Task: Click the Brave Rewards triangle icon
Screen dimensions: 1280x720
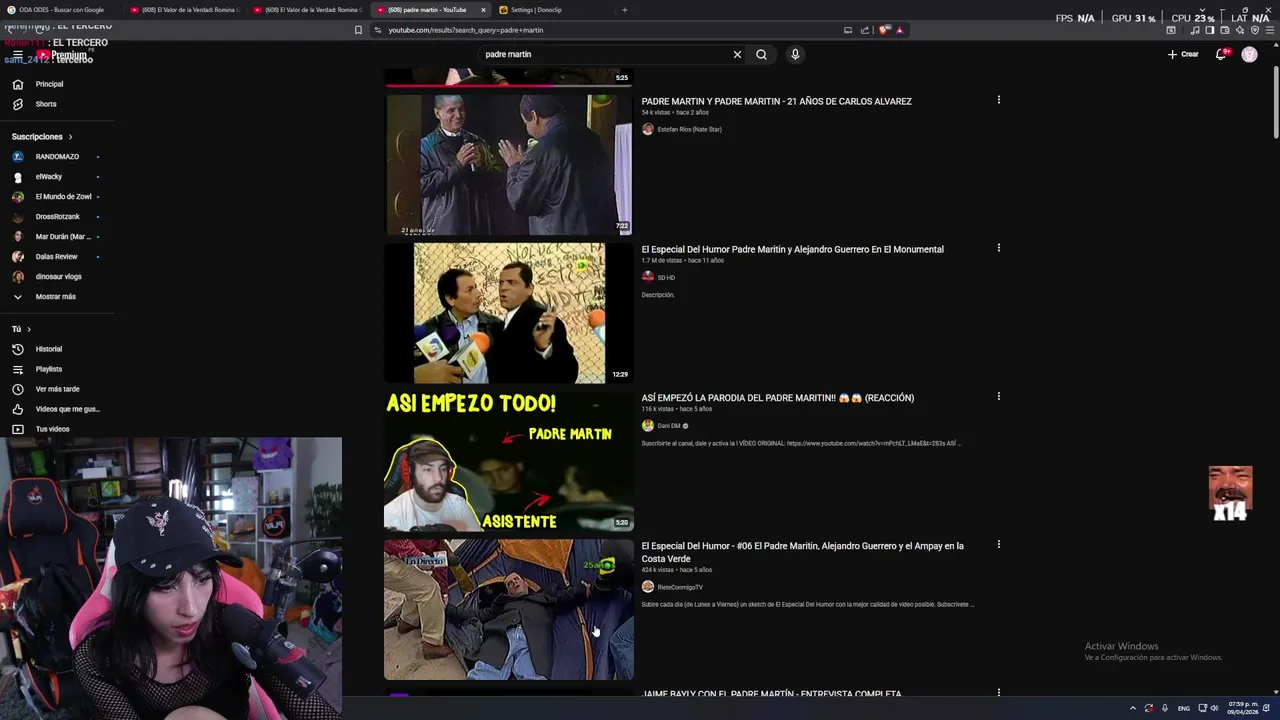Action: click(899, 30)
